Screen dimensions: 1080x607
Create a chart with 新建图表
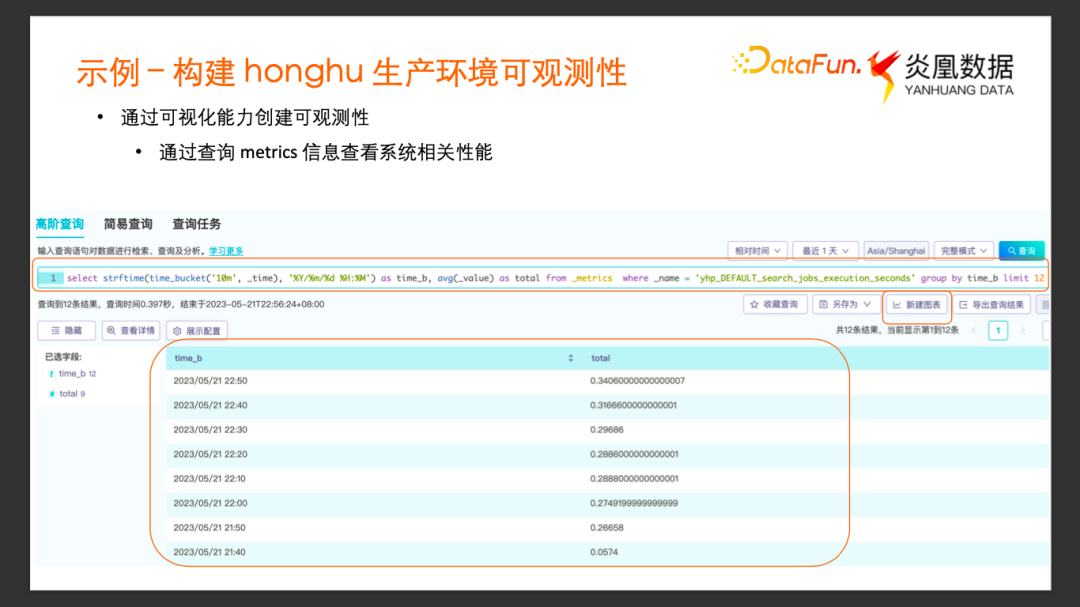(x=917, y=305)
